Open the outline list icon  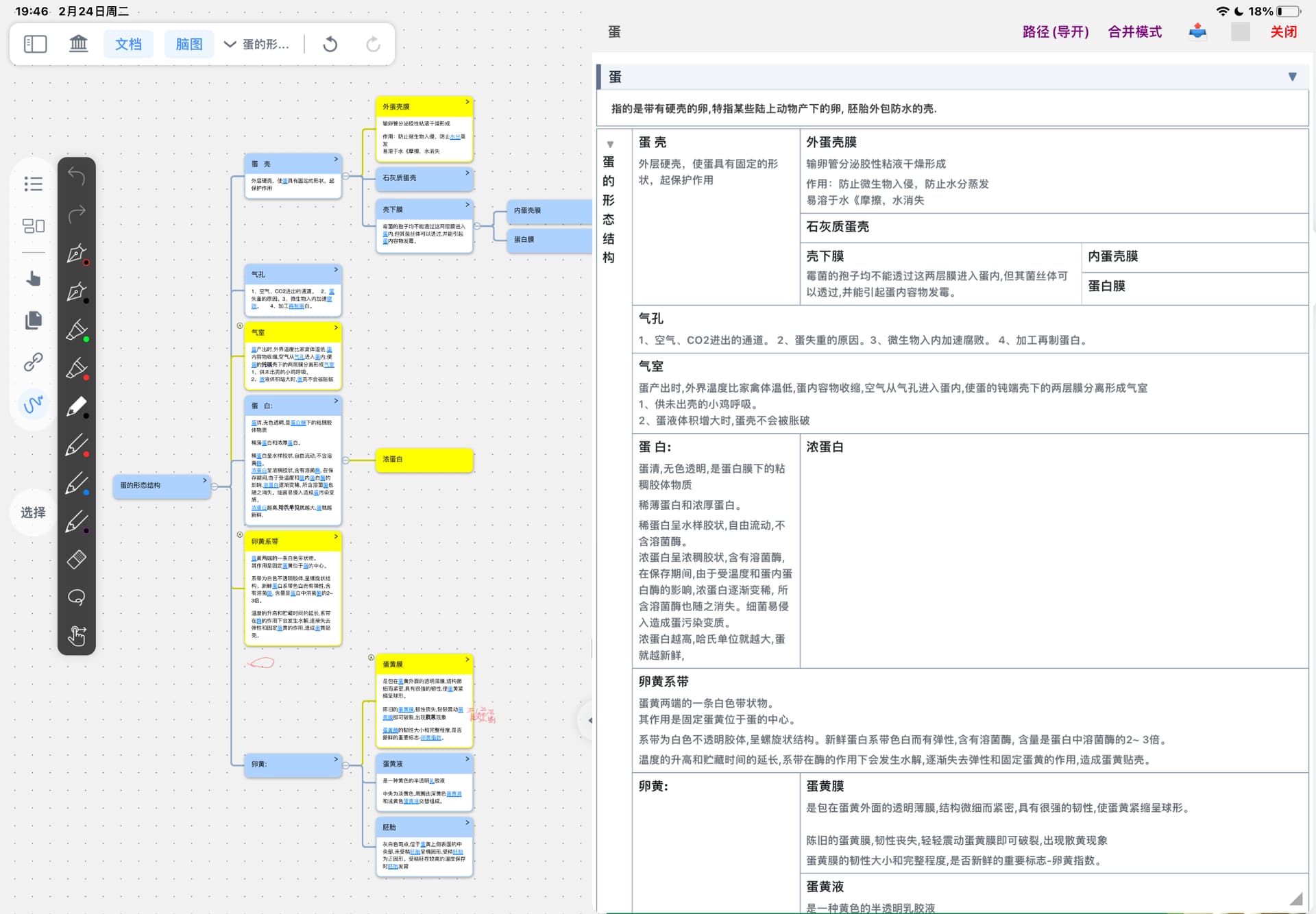[33, 184]
